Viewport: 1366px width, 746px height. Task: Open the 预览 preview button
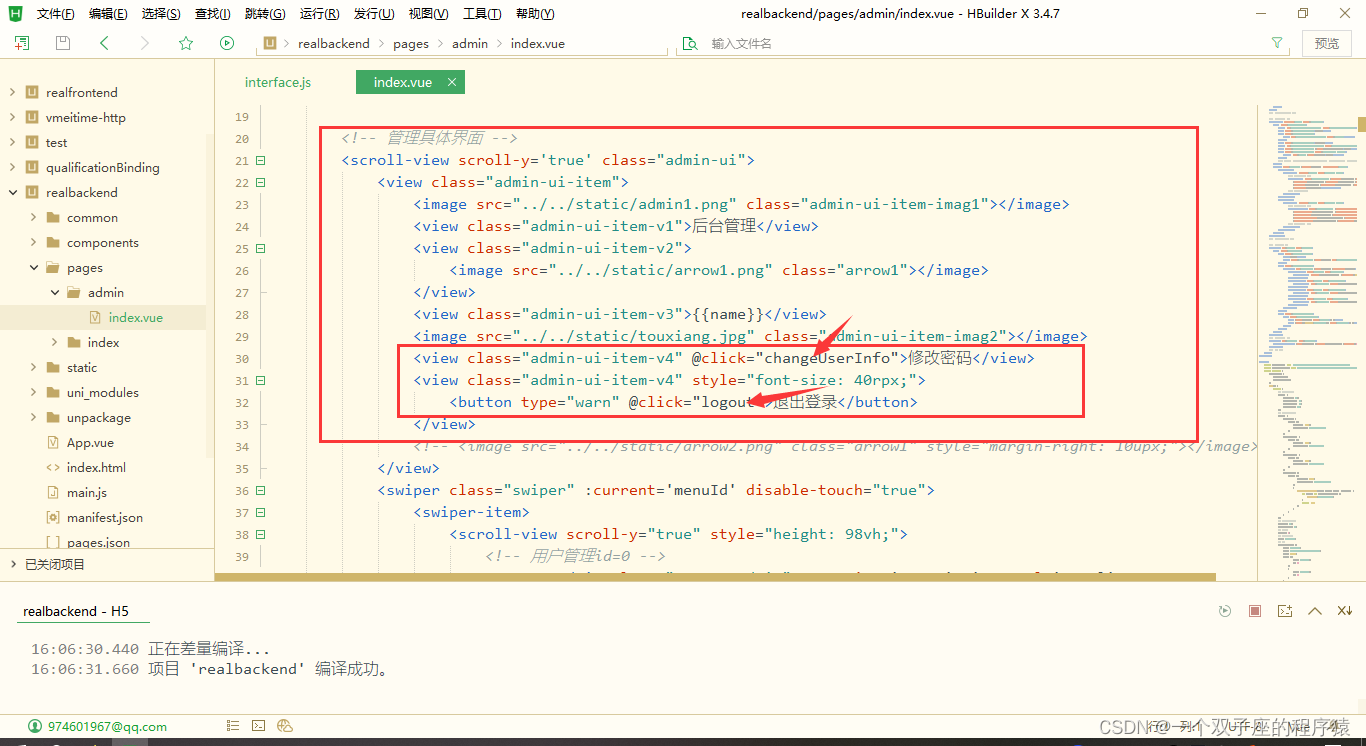1327,43
